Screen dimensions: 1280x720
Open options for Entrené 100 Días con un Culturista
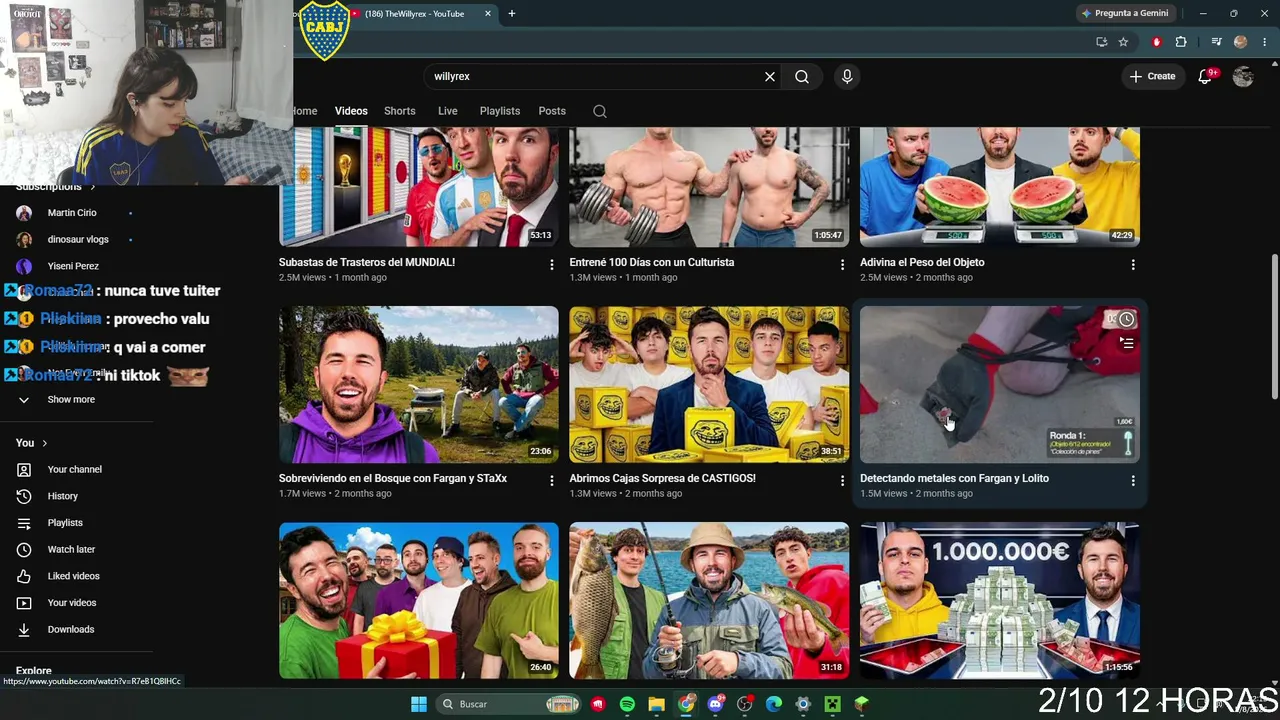click(x=842, y=265)
